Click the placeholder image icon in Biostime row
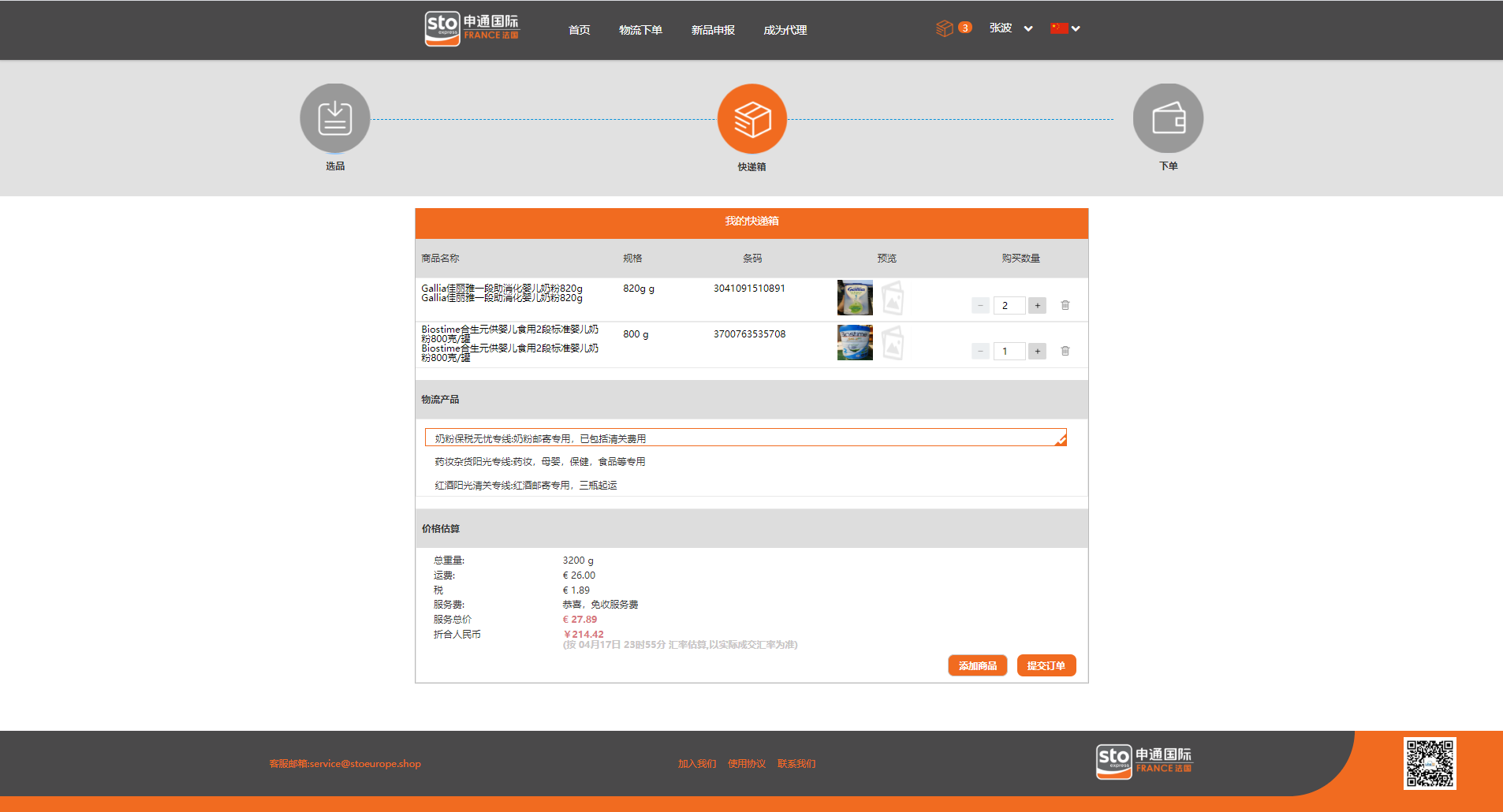The image size is (1503, 812). (893, 343)
